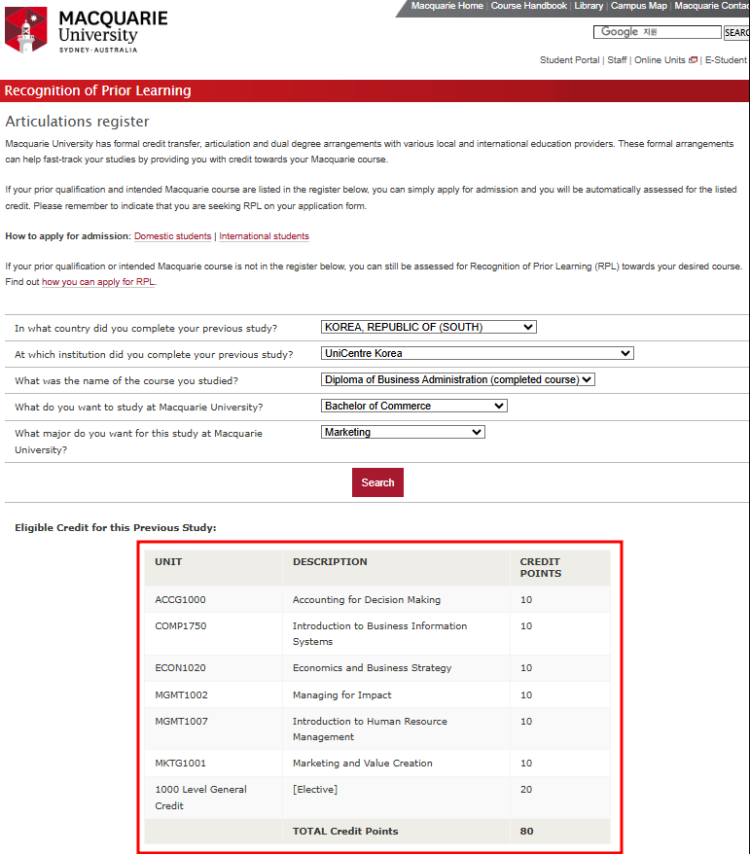Open the E-Student link
The height and width of the screenshot is (854, 750).
[x=725, y=60]
